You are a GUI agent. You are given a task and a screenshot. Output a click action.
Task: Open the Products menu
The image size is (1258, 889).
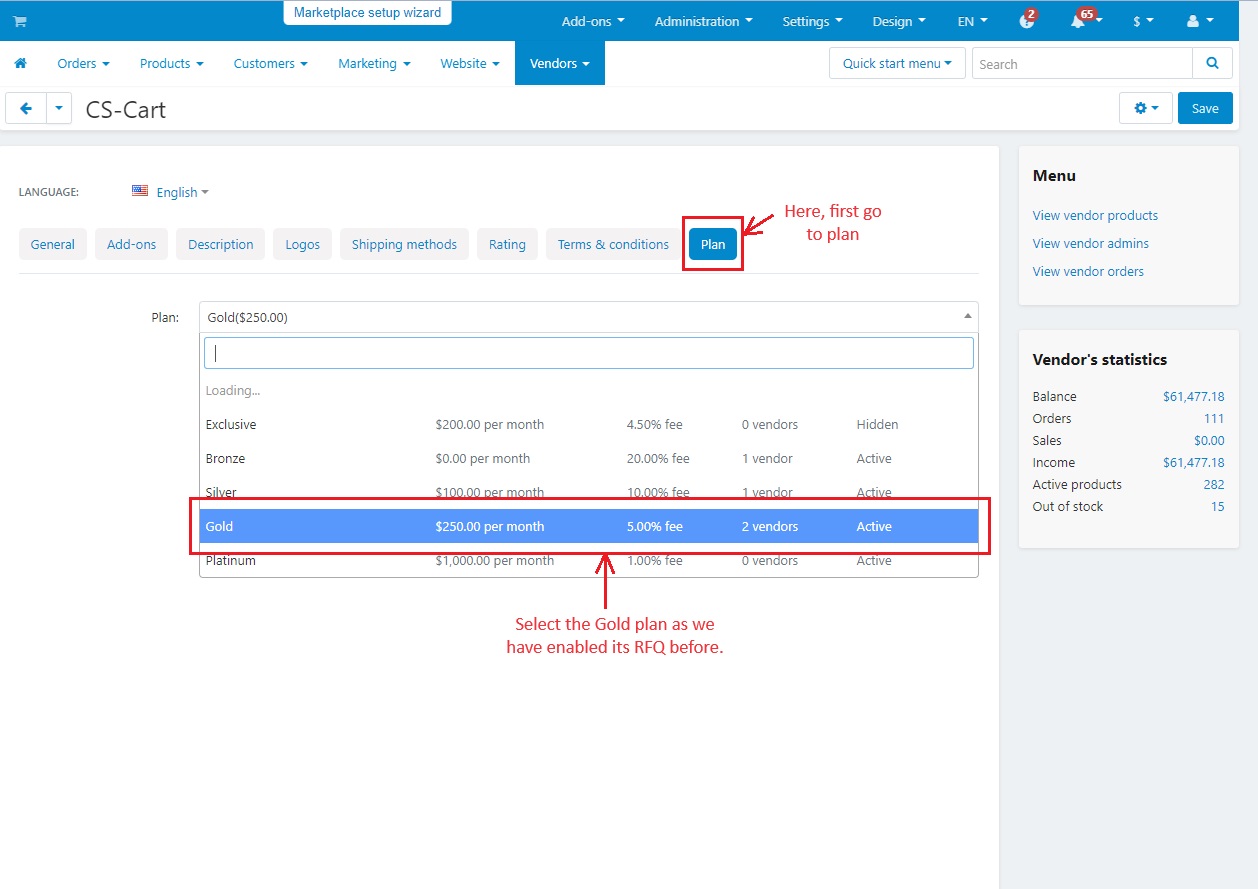pos(171,63)
